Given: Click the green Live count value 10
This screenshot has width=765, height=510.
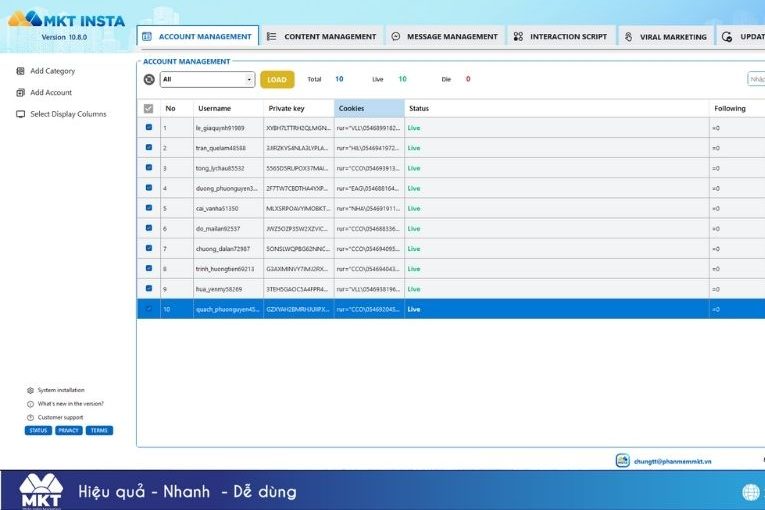Looking at the screenshot, I should pyautogui.click(x=403, y=79).
